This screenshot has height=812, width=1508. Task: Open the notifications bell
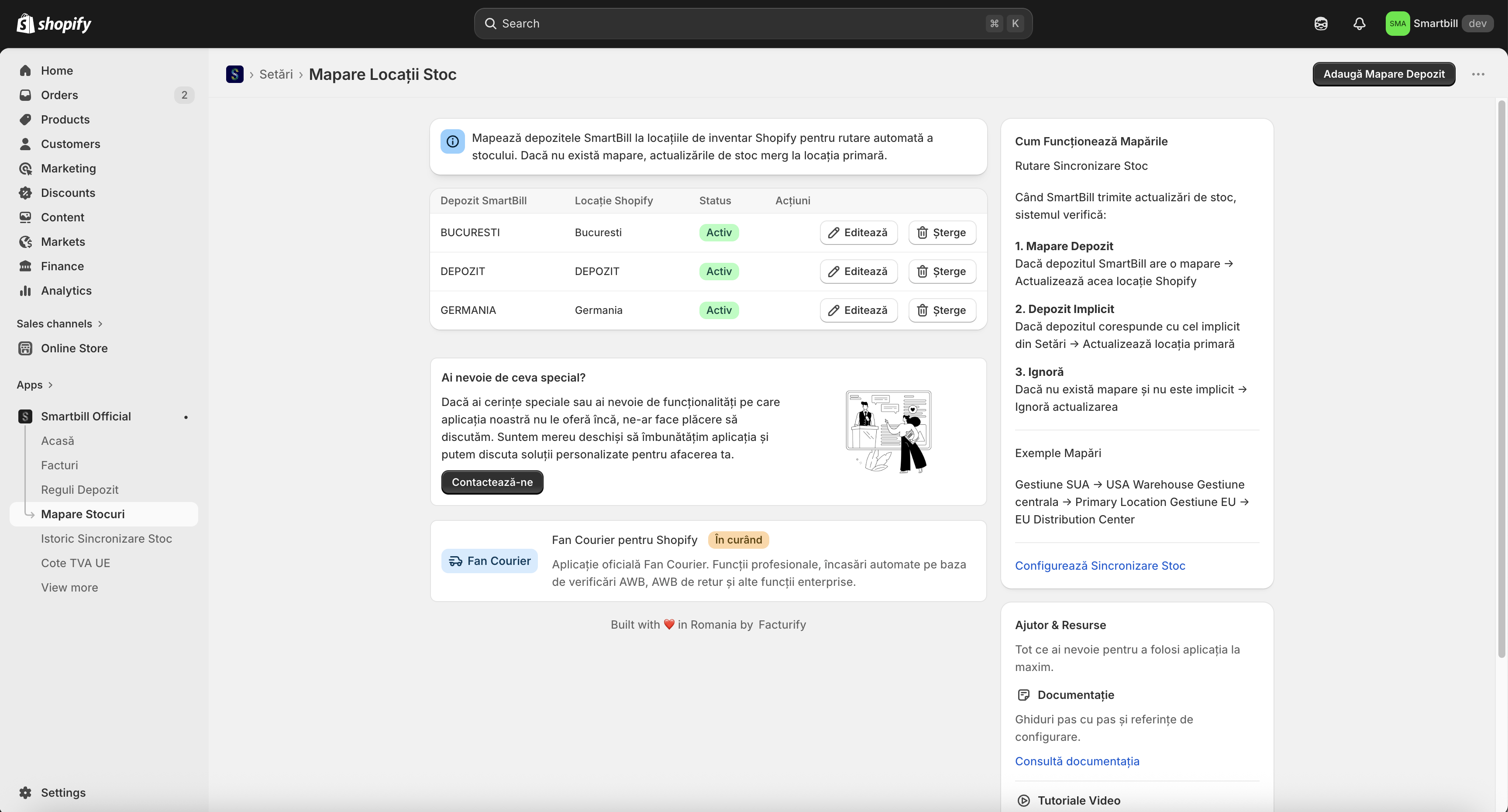[x=1359, y=24]
